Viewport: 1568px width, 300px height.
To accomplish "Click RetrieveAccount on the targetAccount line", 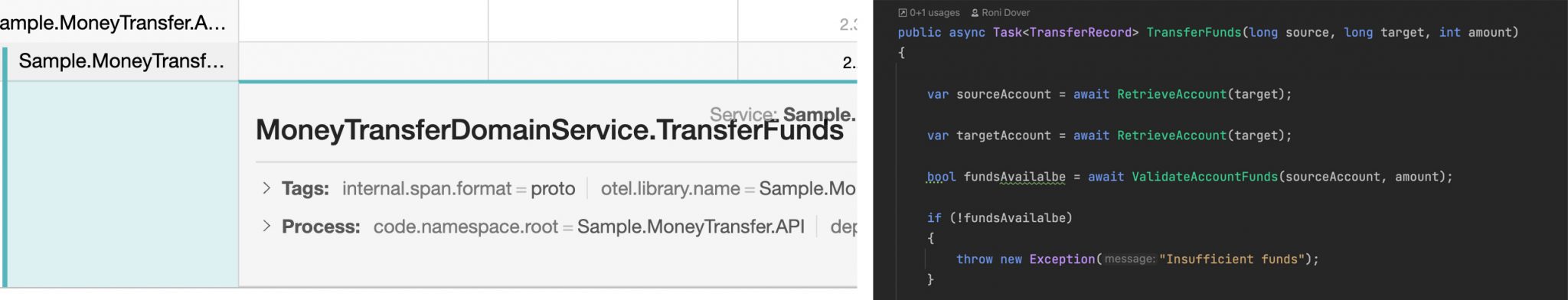I will tap(1171, 135).
